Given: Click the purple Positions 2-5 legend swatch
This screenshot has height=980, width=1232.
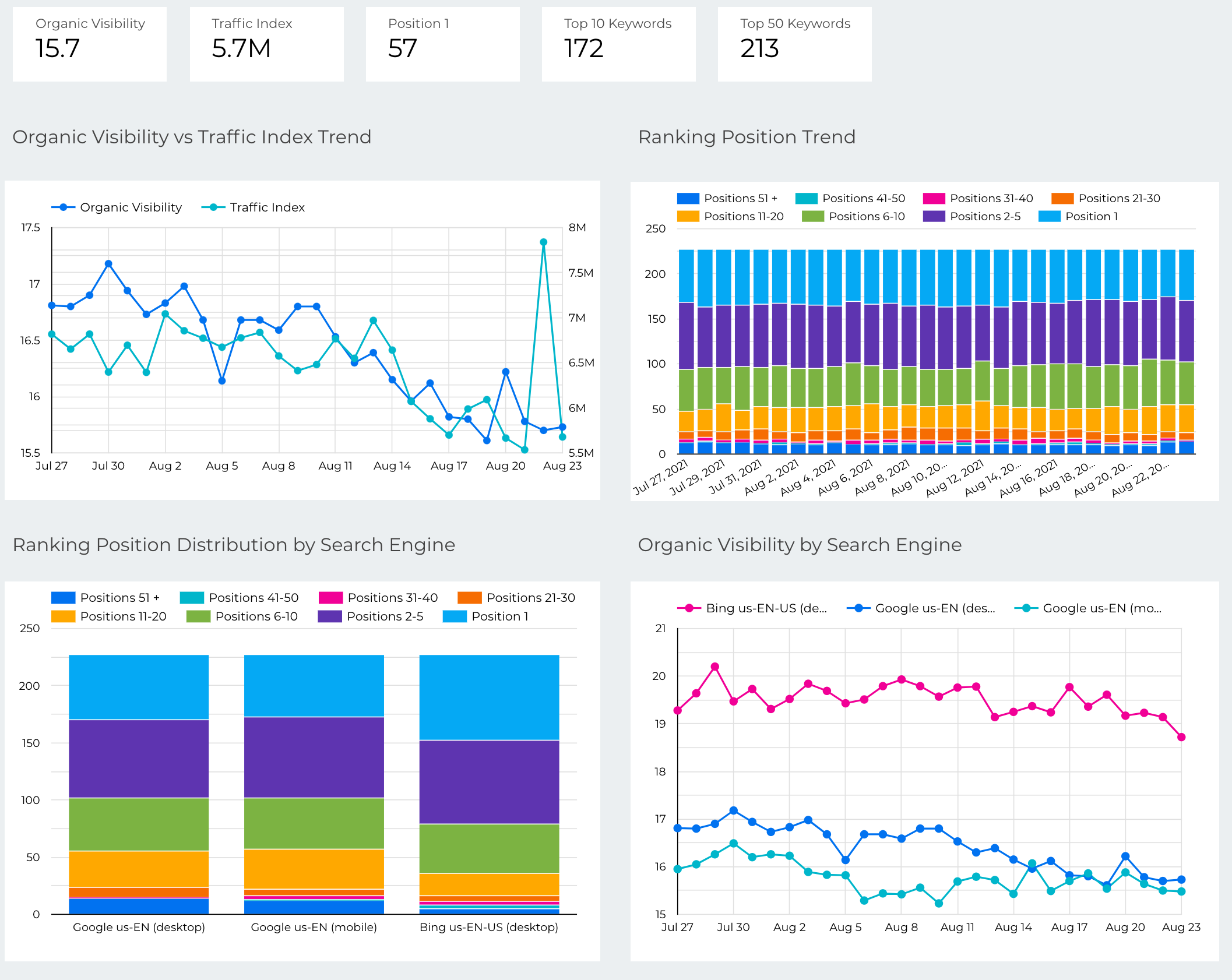Looking at the screenshot, I should coord(933,216).
